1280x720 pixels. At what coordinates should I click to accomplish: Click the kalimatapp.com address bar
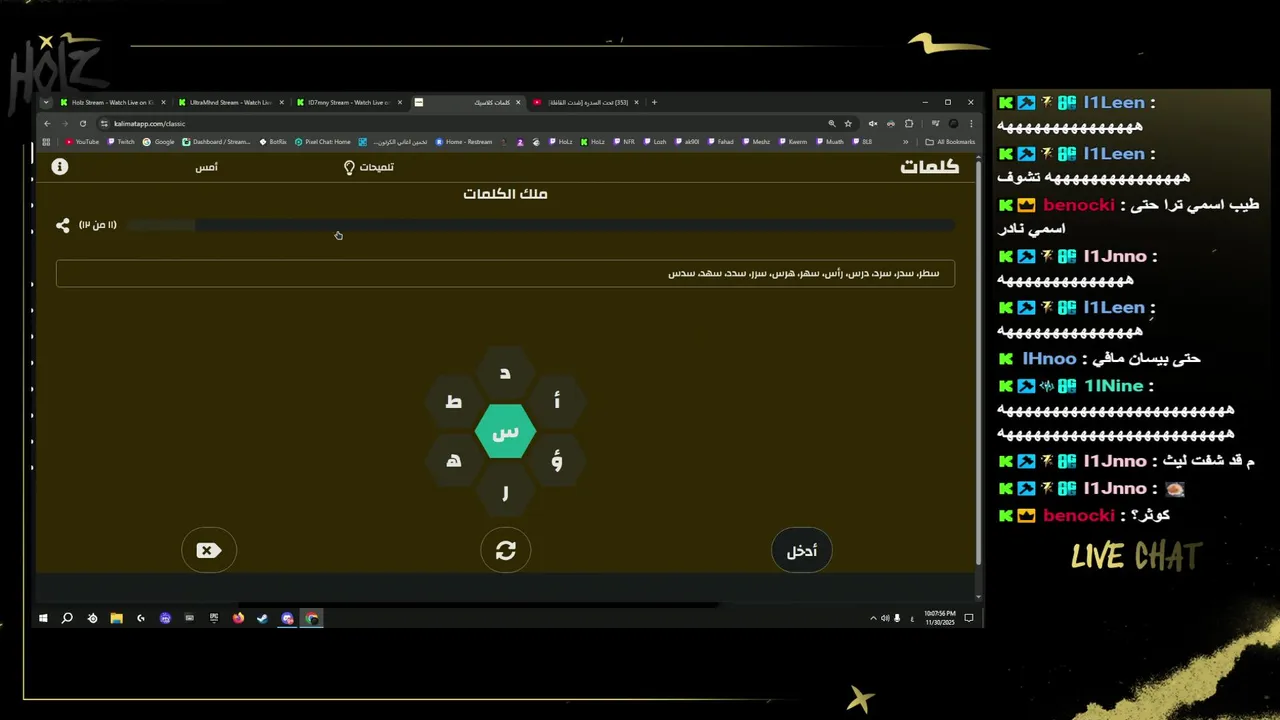pos(460,124)
